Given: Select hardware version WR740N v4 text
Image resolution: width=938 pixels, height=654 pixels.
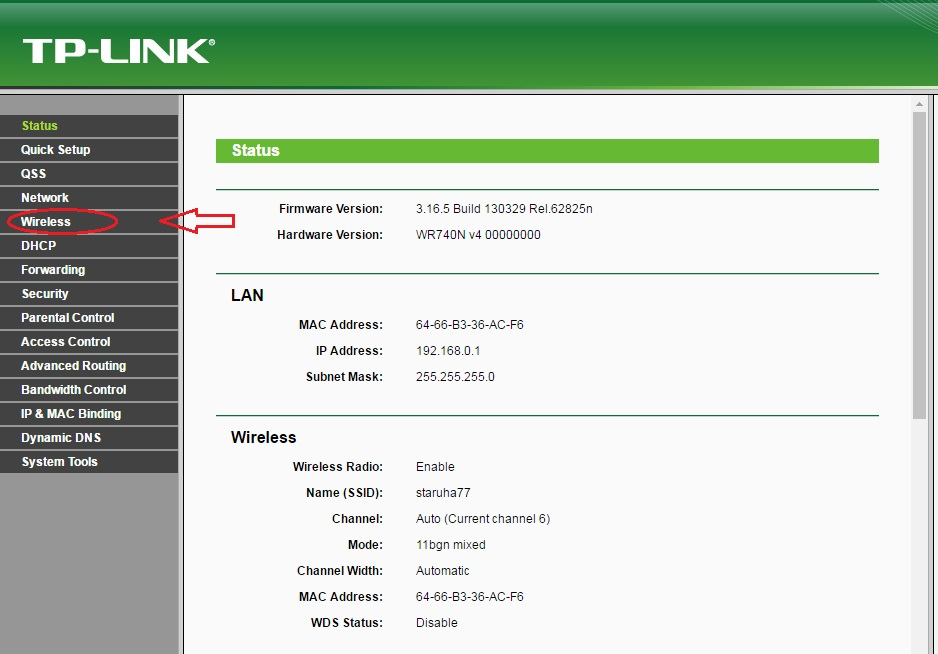Looking at the screenshot, I should 478,235.
